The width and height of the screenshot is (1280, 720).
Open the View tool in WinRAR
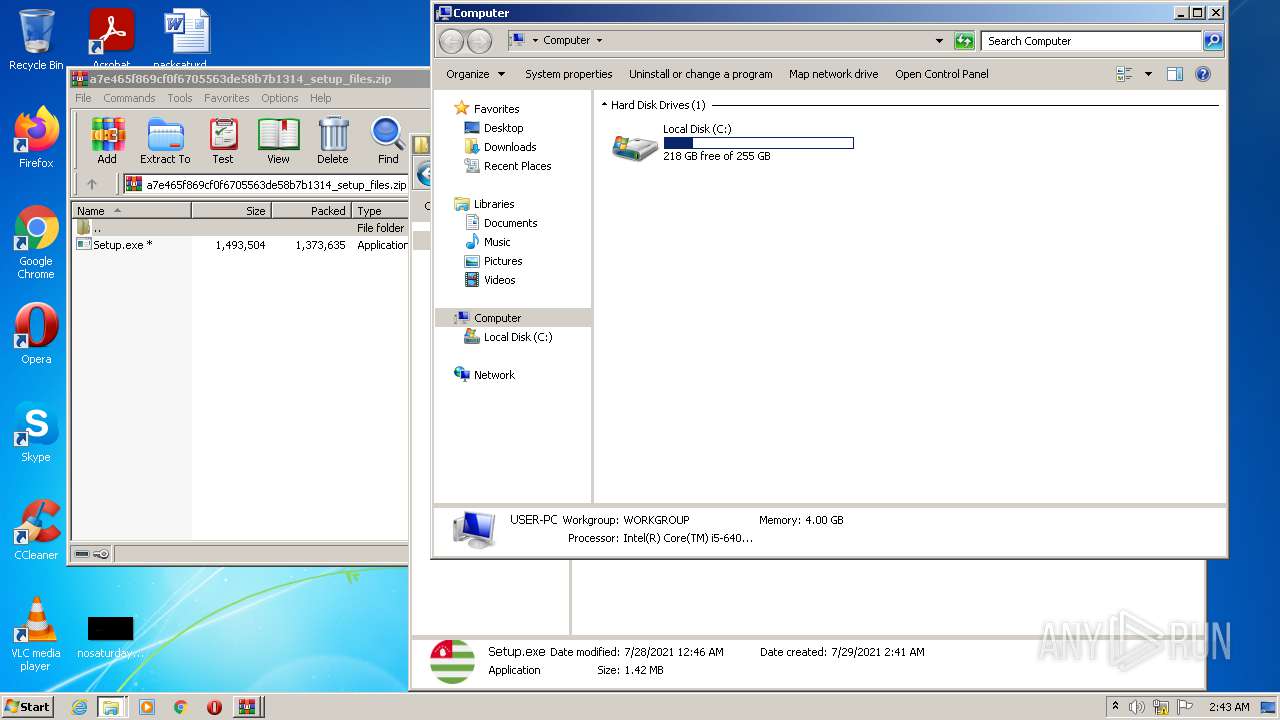click(278, 141)
